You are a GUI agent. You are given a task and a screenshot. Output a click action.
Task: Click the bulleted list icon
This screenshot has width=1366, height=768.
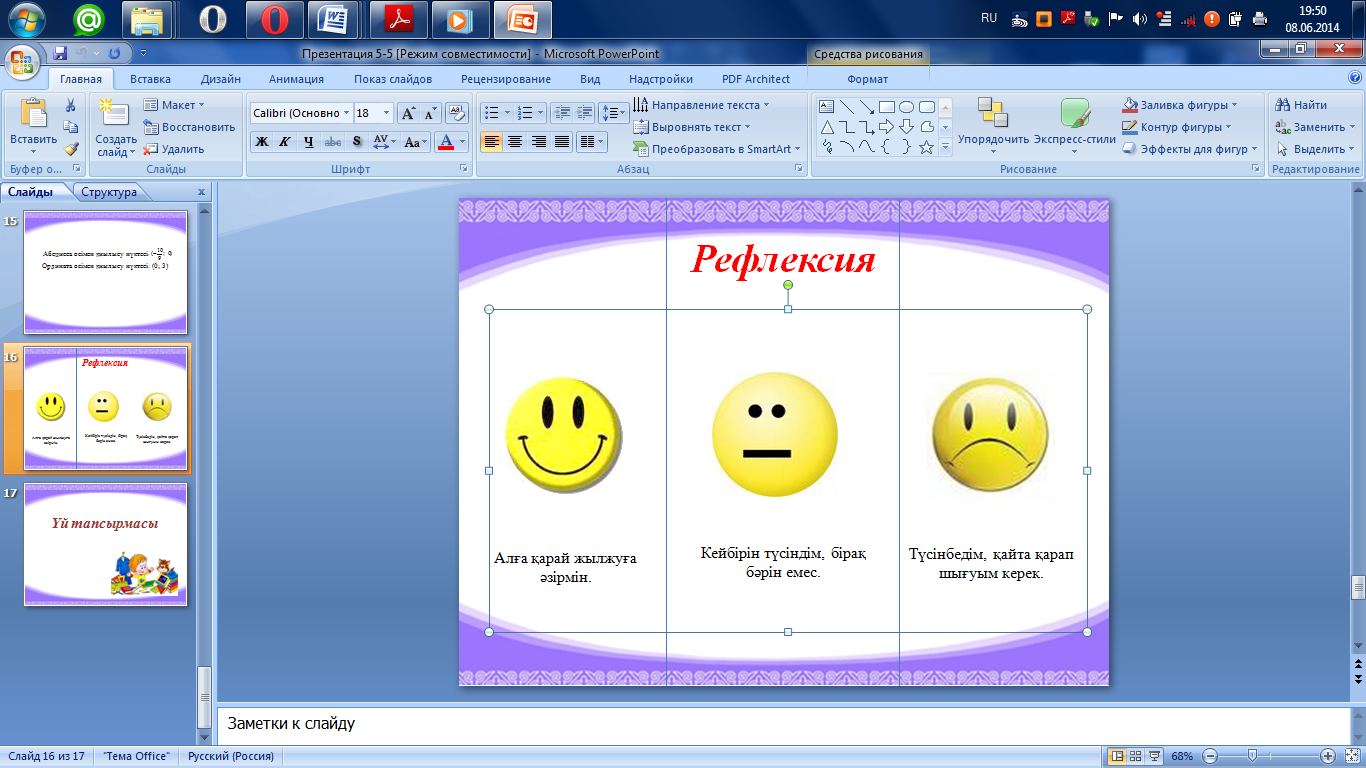tap(491, 113)
